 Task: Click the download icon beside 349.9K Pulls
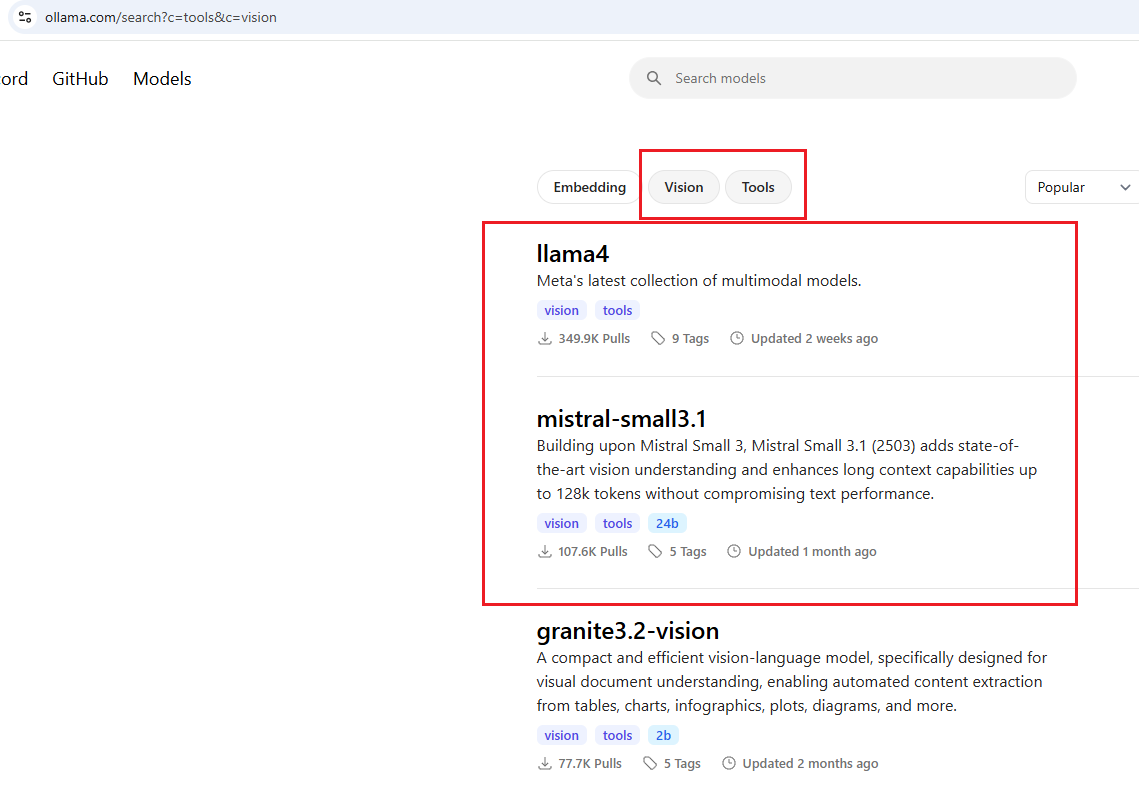pos(544,338)
